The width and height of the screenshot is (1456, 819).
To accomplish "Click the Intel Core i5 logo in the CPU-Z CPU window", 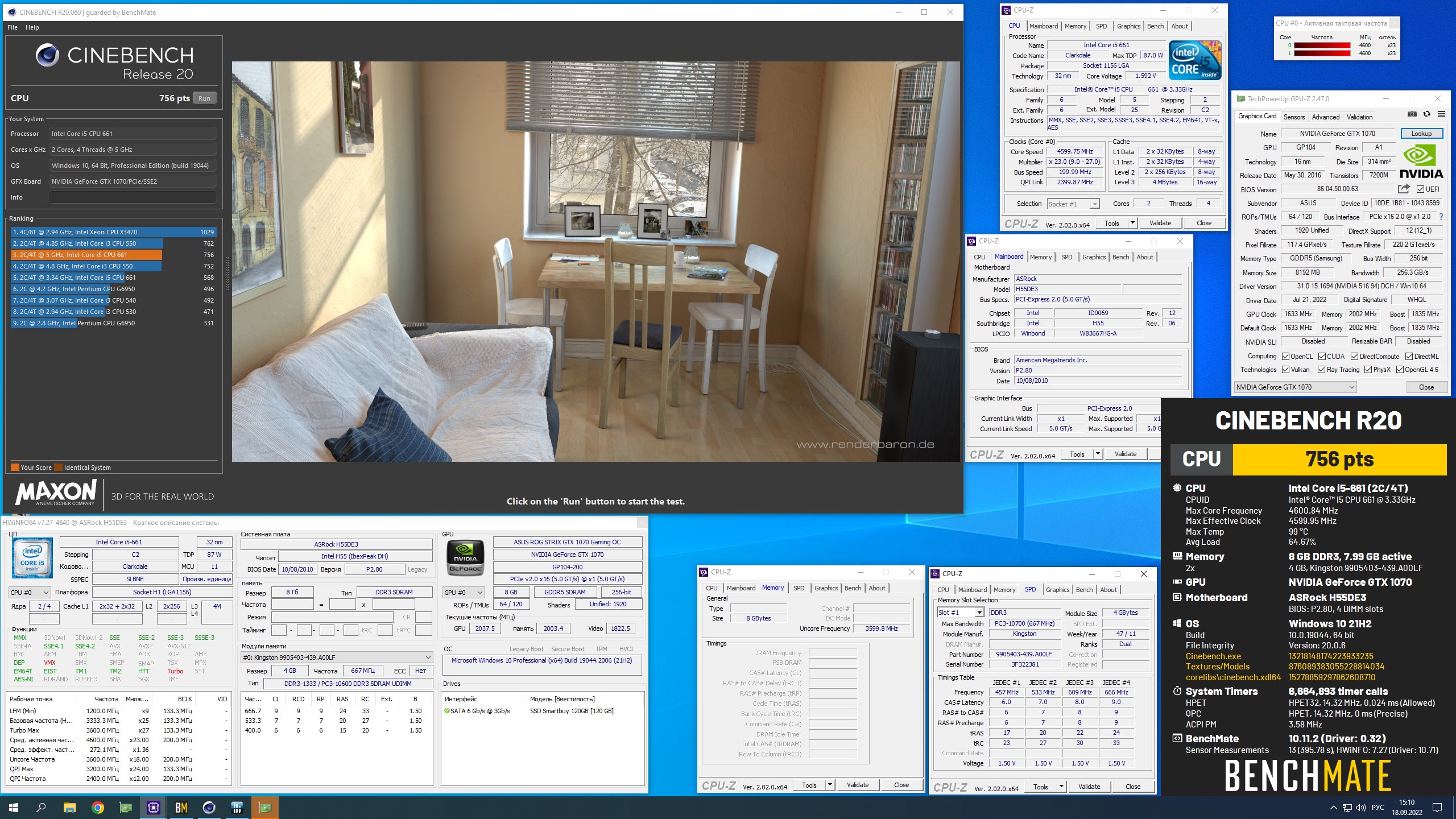I will [x=1195, y=60].
